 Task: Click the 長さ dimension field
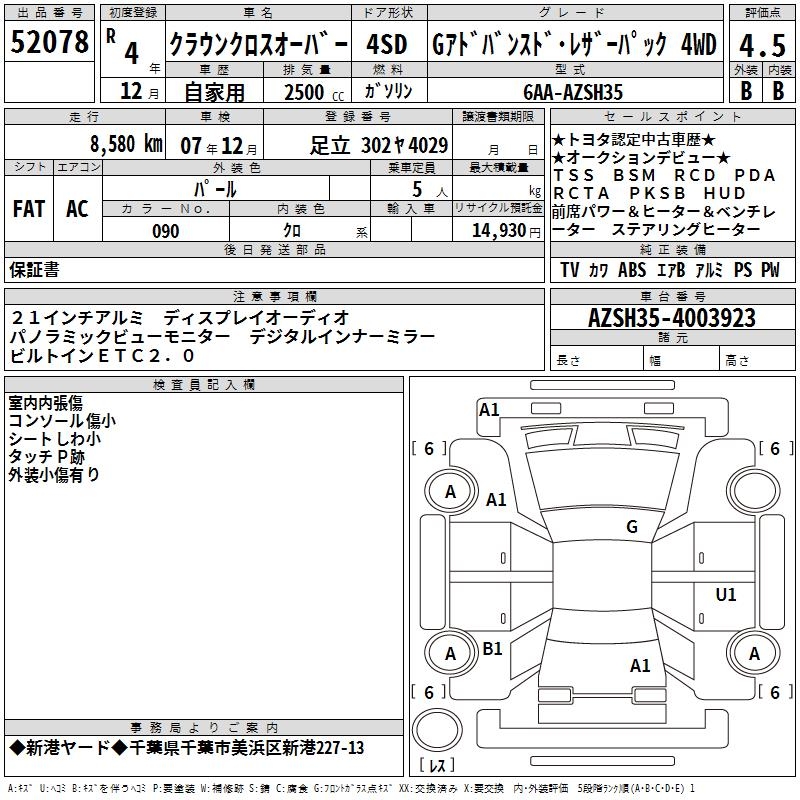point(596,360)
